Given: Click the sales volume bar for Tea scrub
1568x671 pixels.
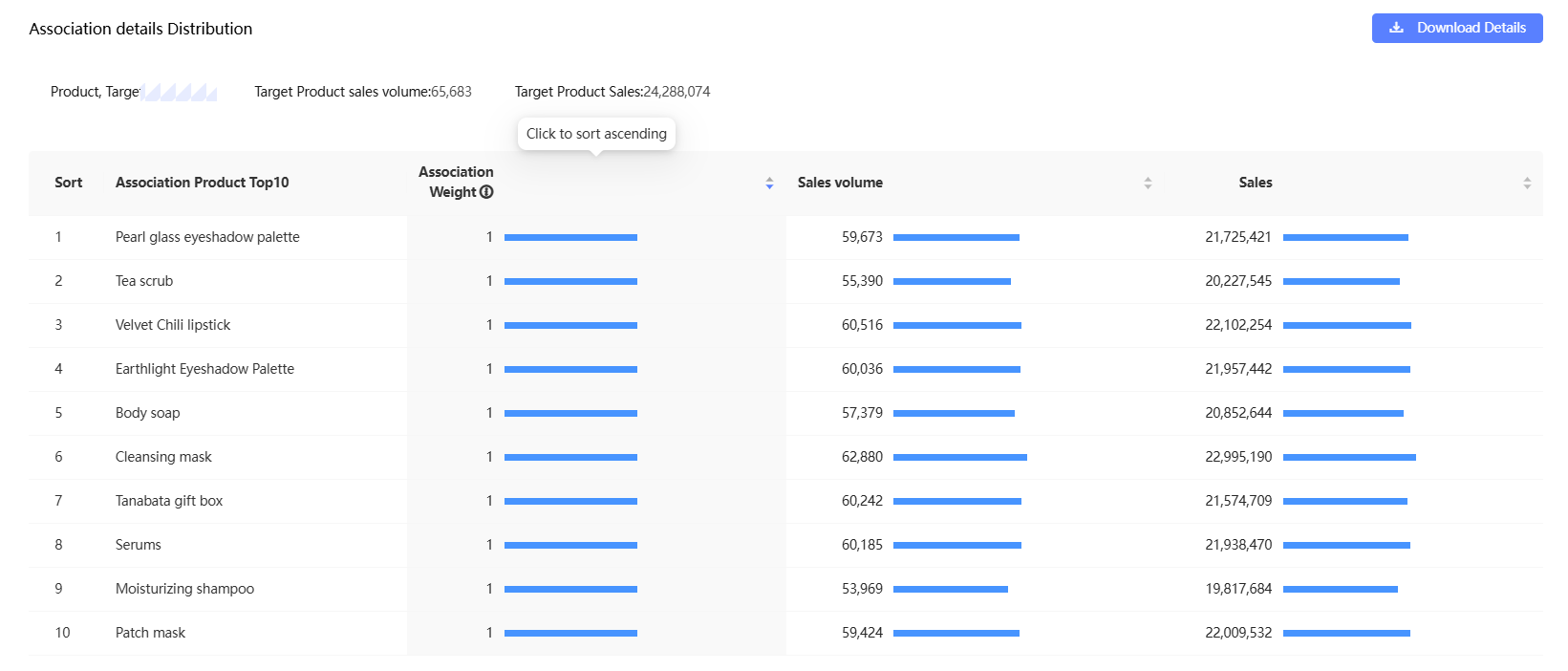Looking at the screenshot, I should point(952,281).
